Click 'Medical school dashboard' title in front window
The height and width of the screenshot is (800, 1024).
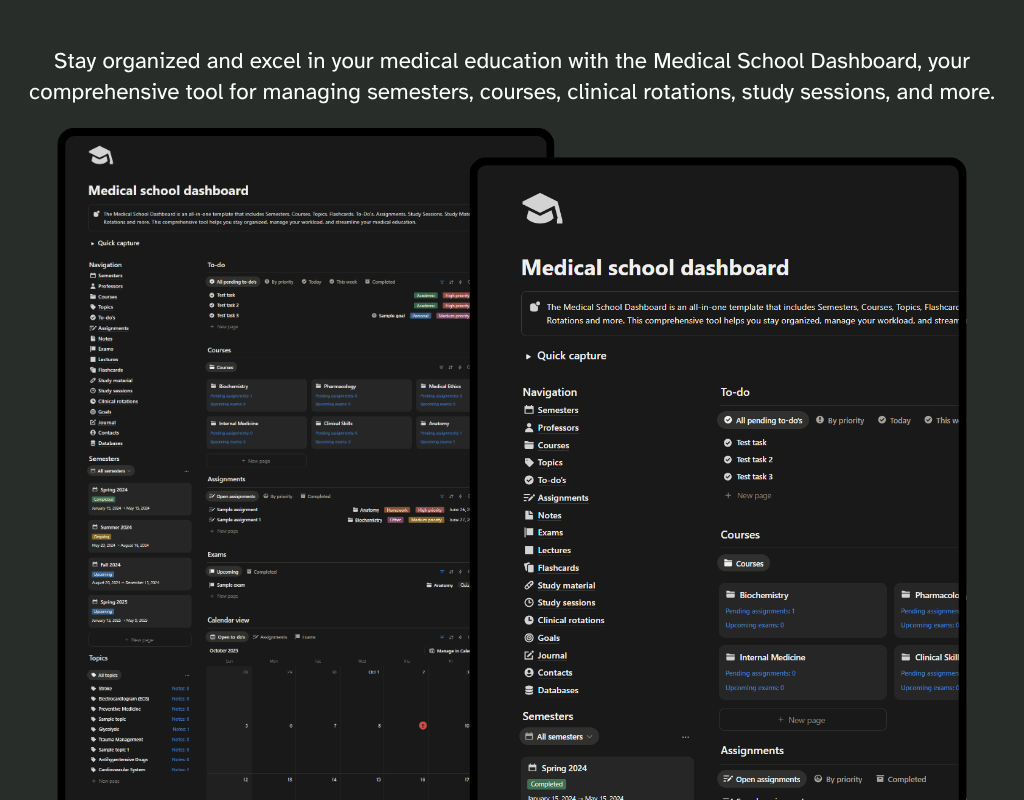(655, 268)
